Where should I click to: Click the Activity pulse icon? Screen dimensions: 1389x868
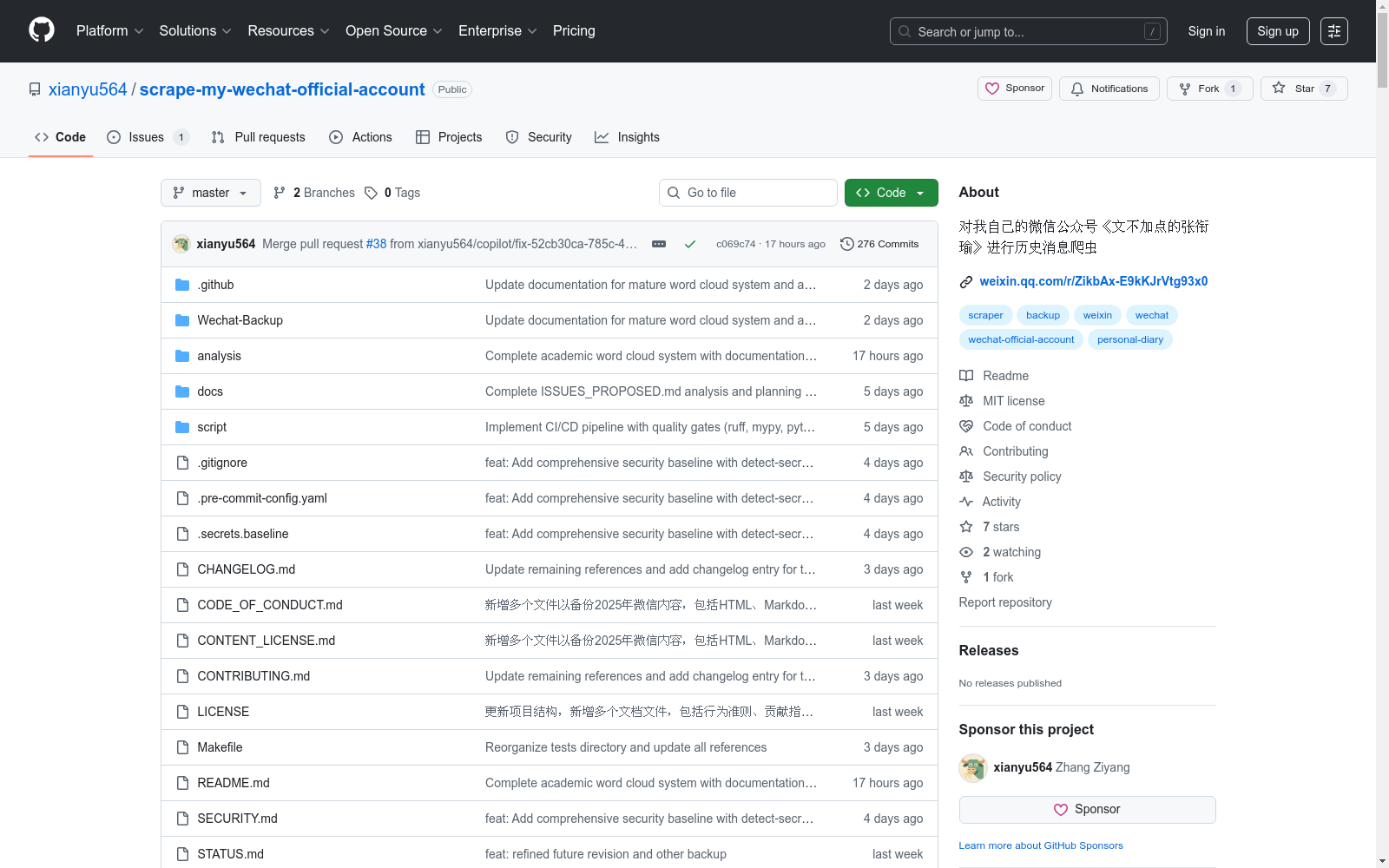tap(966, 502)
